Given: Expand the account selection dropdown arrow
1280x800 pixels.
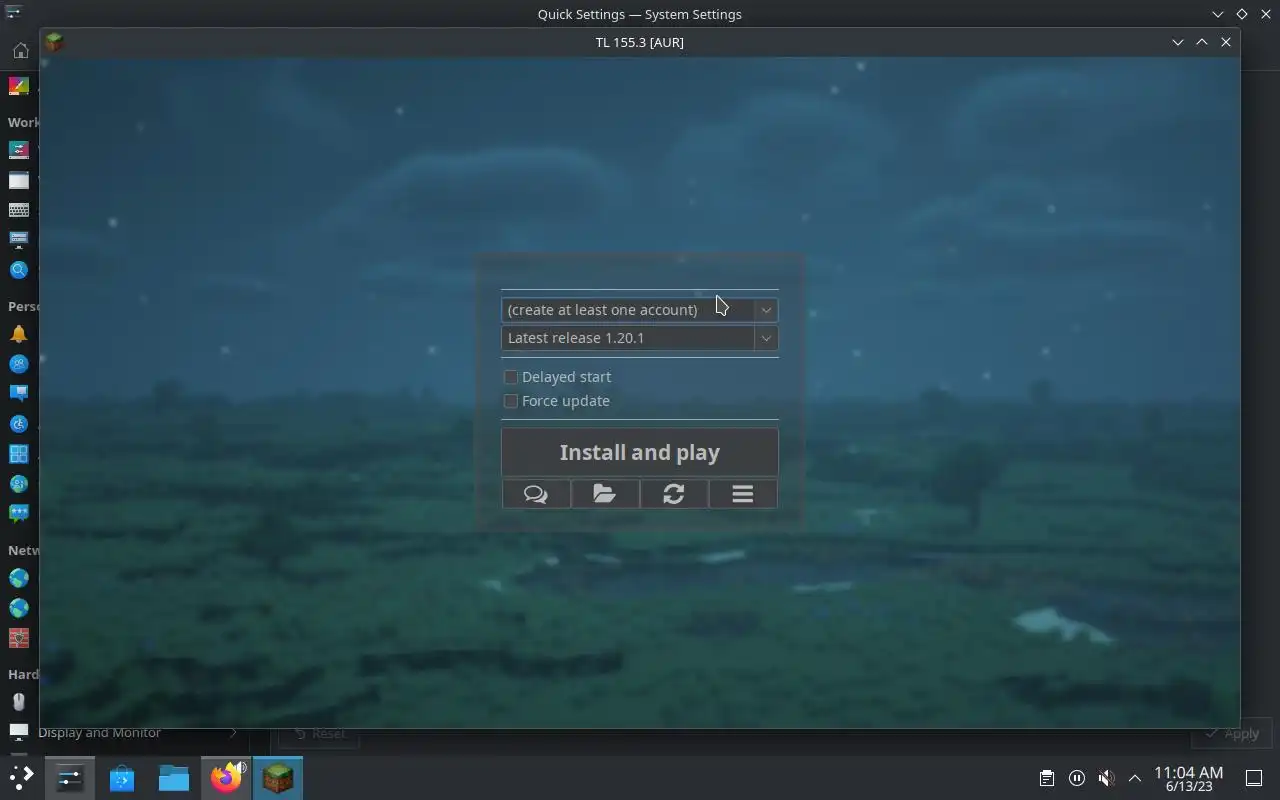Looking at the screenshot, I should pyautogui.click(x=766, y=310).
